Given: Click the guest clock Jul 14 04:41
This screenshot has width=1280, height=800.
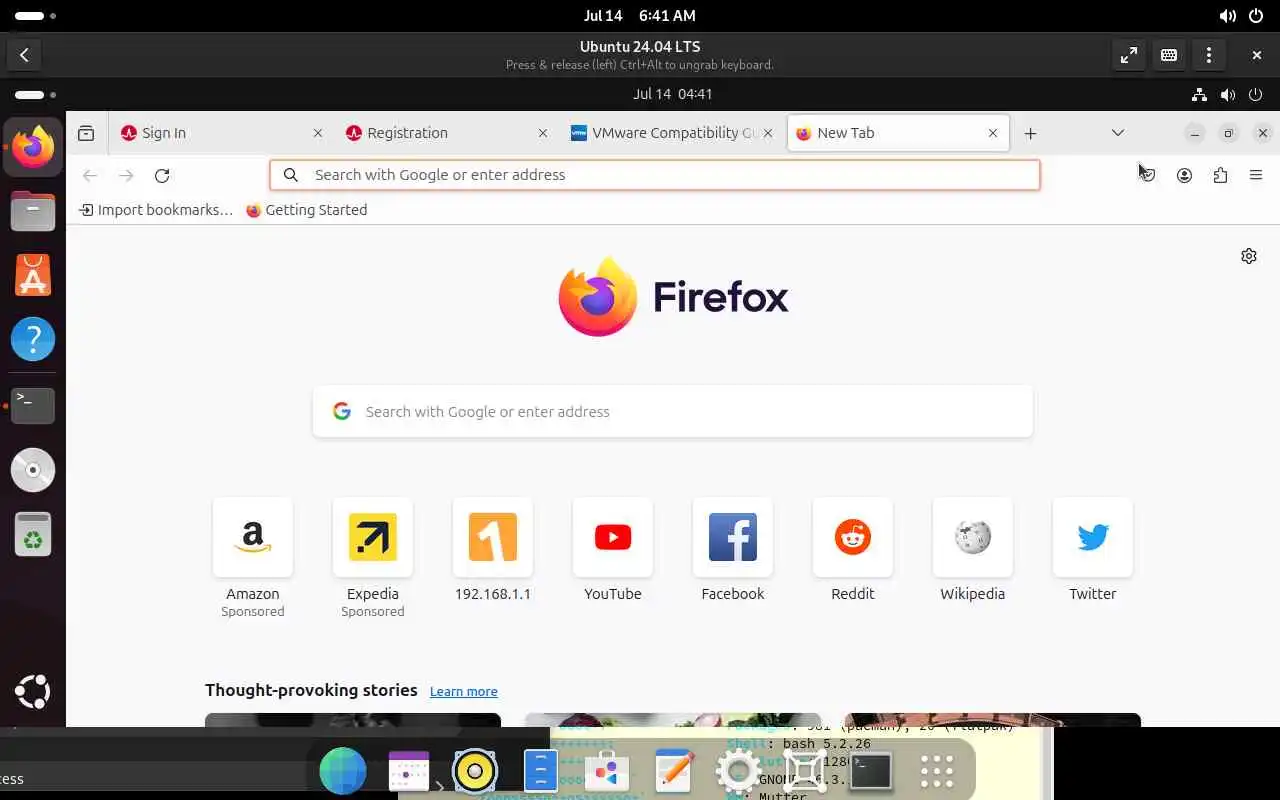Looking at the screenshot, I should 672,94.
